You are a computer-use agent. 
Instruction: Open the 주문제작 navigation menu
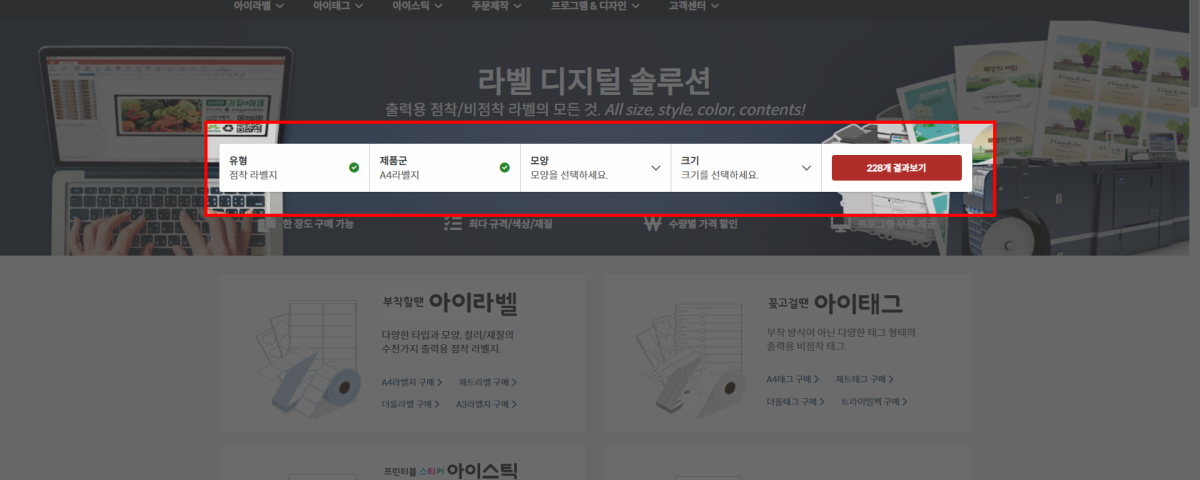[x=498, y=6]
